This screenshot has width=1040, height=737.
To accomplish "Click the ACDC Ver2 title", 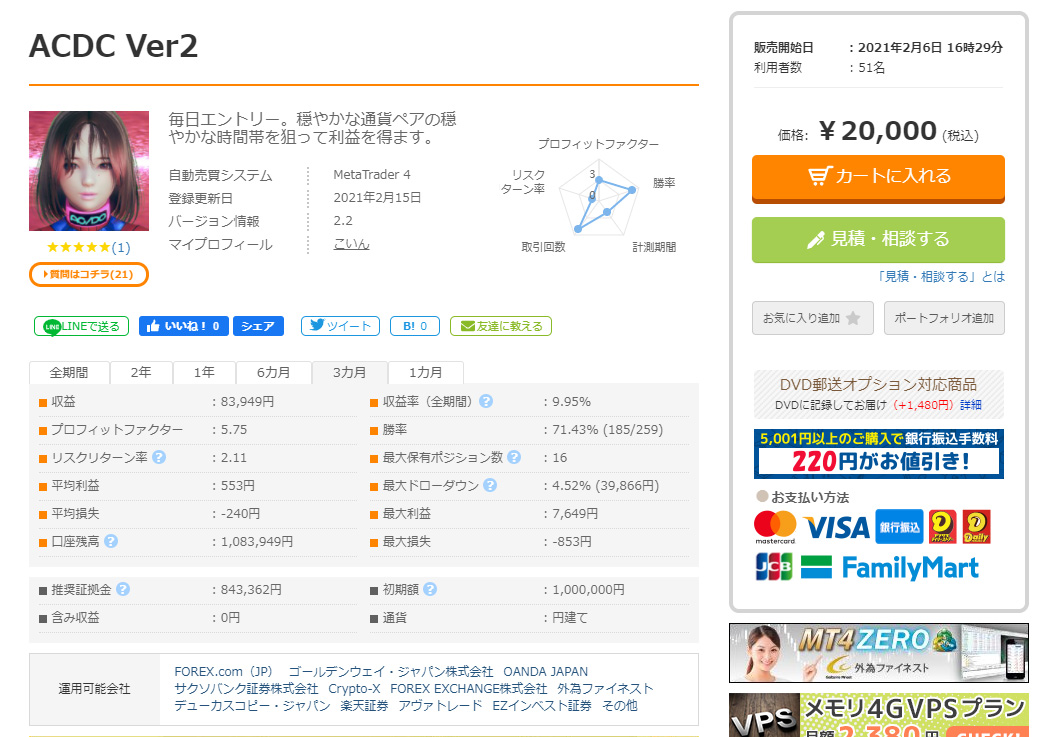I will [x=113, y=46].
